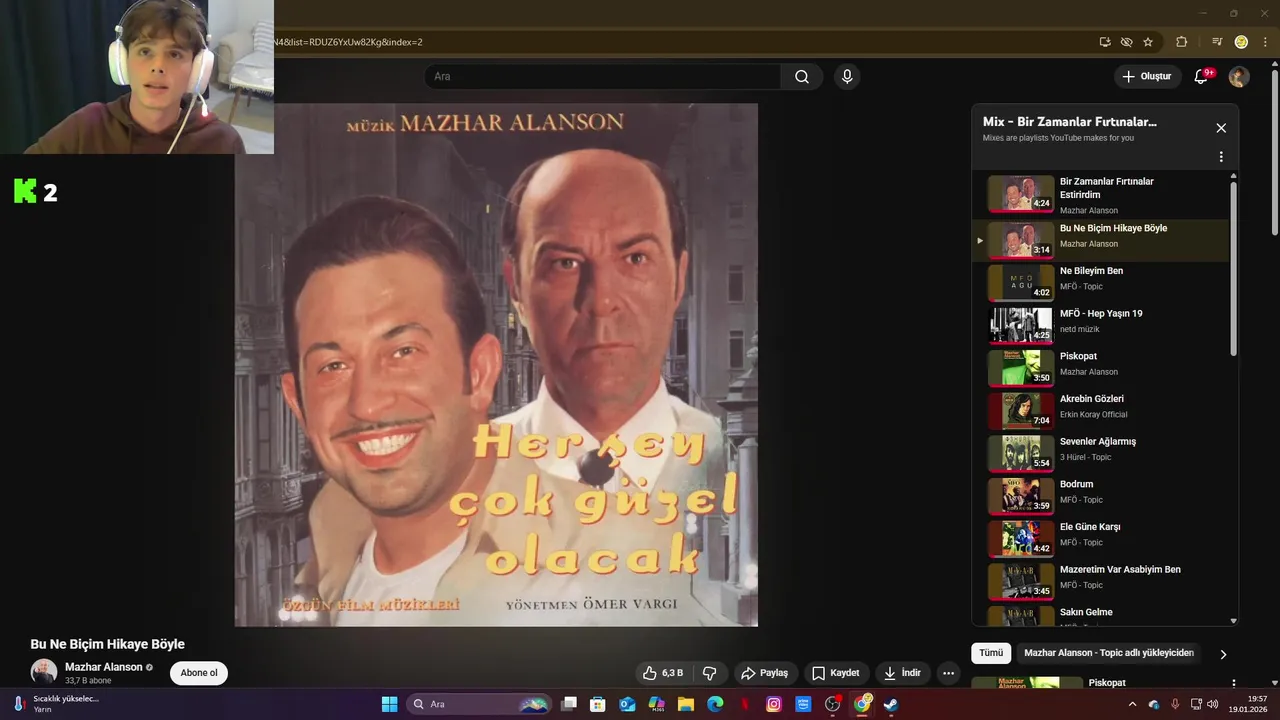Play Piskopat in the mix list
Viewport: 1280px width, 720px height.
1100,368
